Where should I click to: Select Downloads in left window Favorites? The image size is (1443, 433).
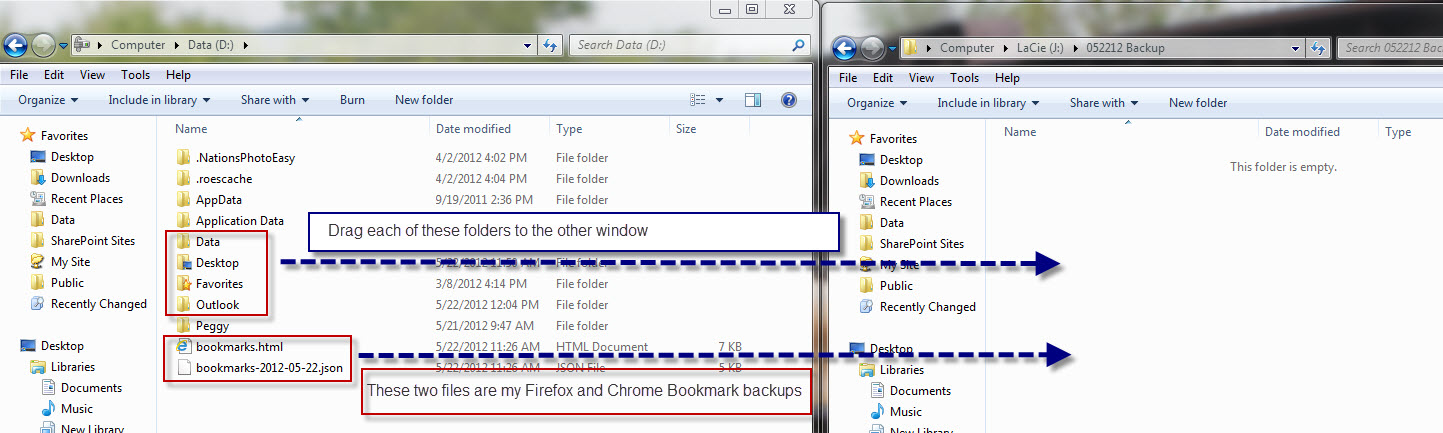[x=80, y=178]
